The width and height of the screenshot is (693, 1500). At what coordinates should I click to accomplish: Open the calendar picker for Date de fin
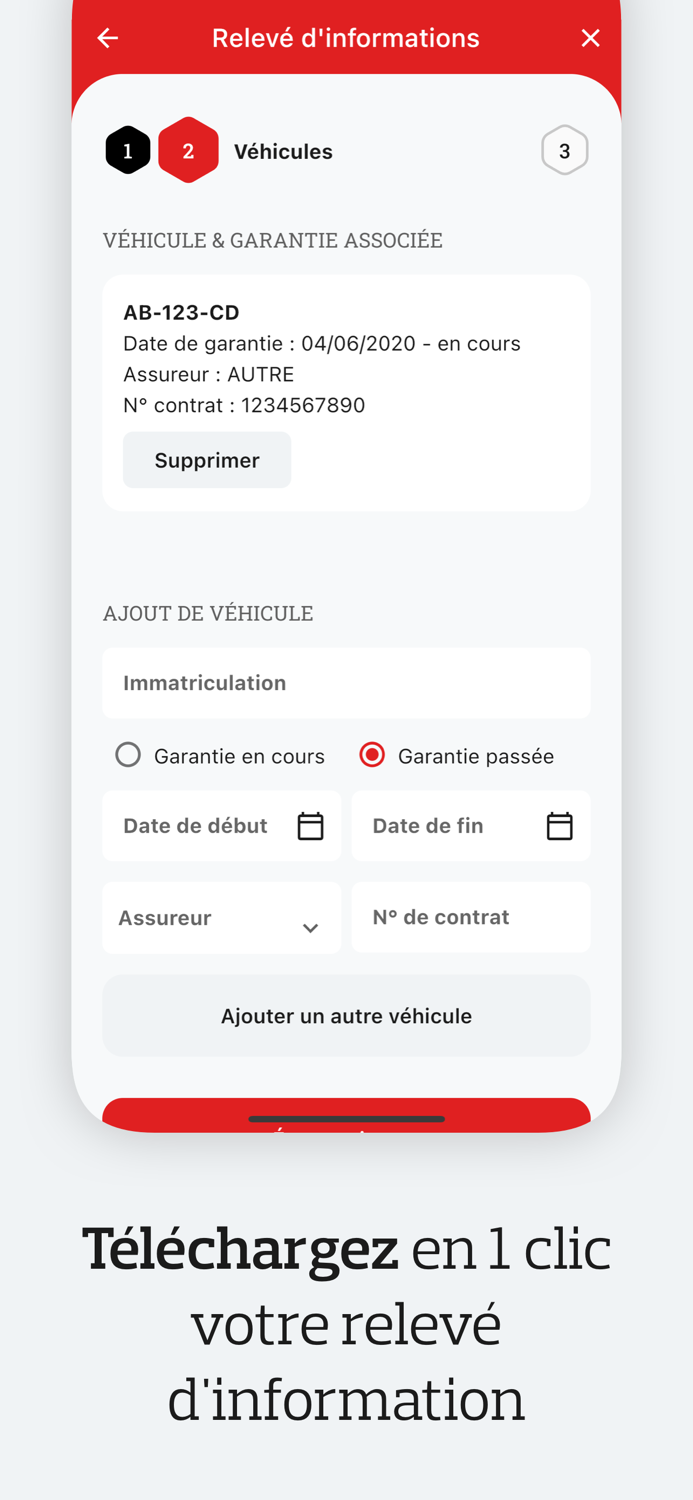pyautogui.click(x=559, y=826)
